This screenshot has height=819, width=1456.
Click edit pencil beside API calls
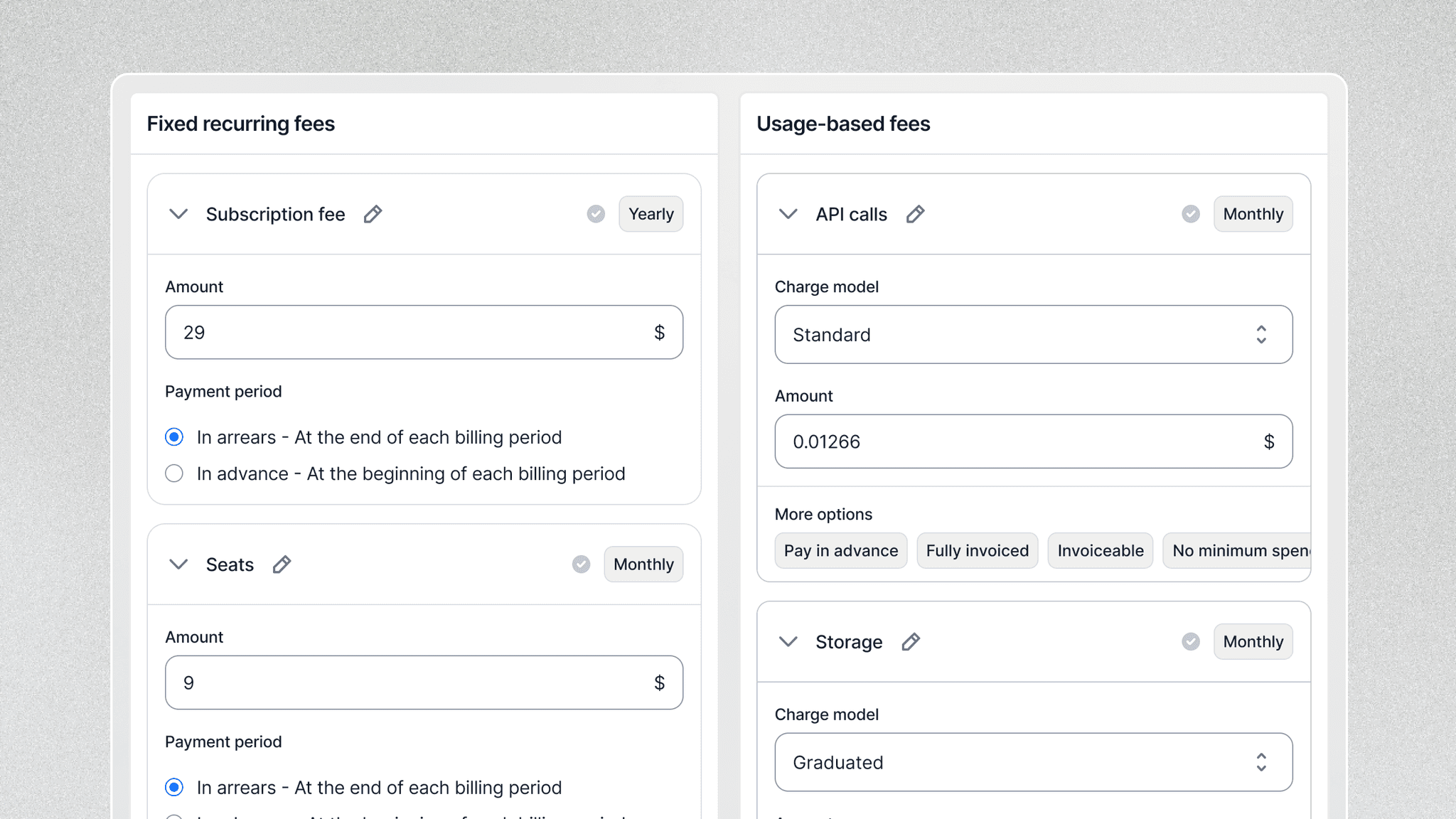pos(915,214)
